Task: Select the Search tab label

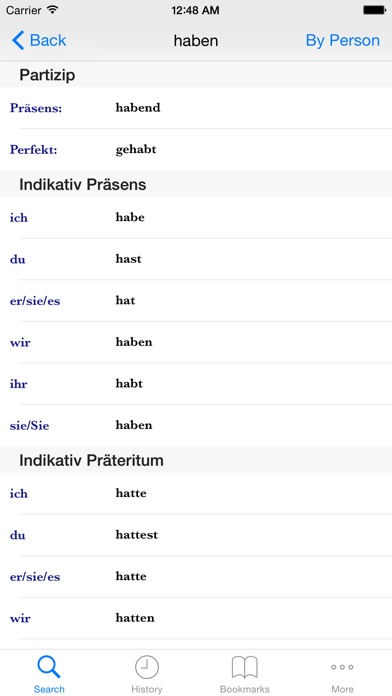Action: 49,689
